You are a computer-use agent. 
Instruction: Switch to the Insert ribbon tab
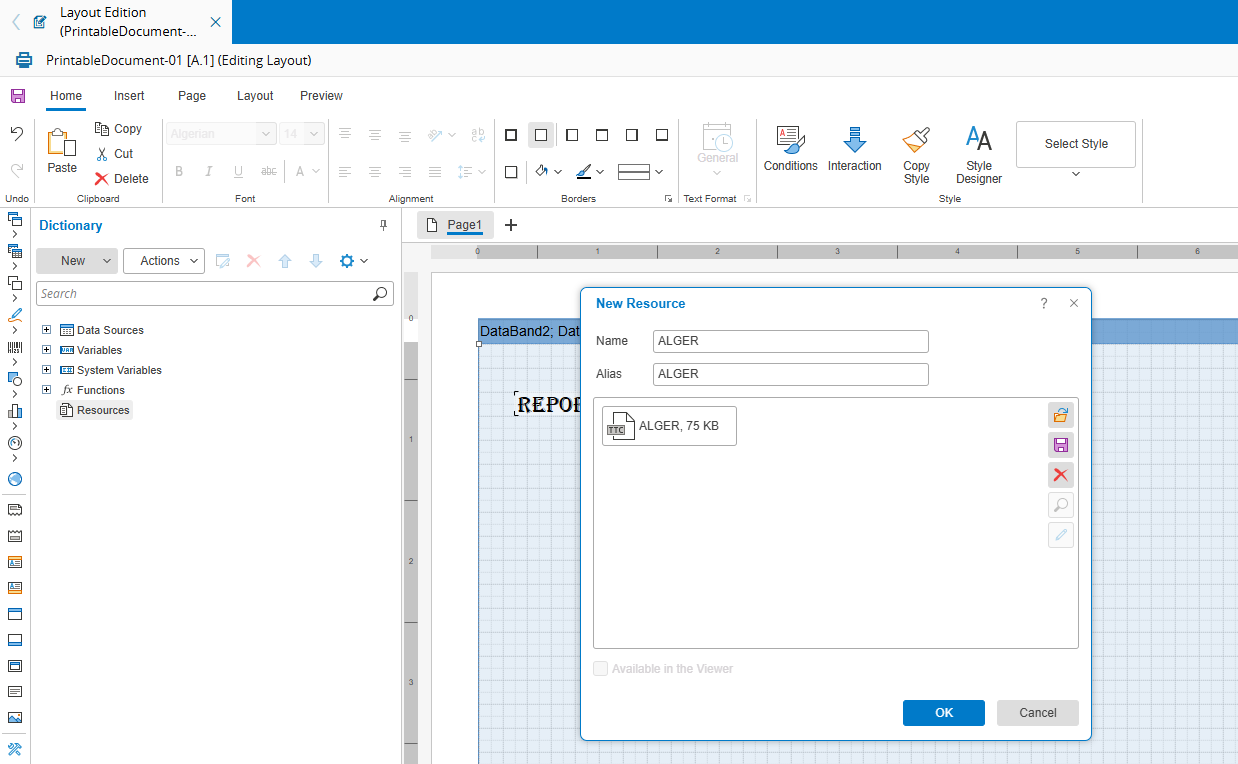tap(129, 96)
